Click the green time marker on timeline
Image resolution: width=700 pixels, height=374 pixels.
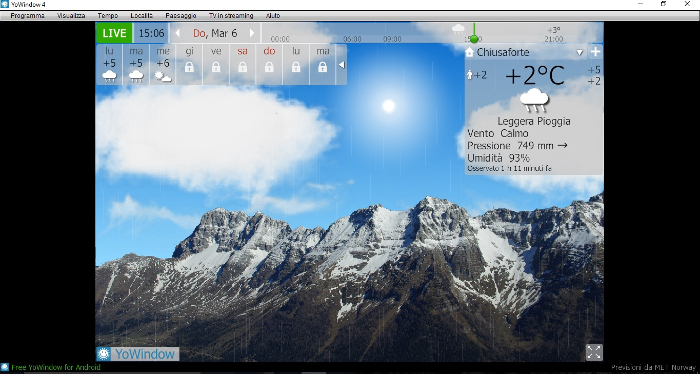[474, 39]
